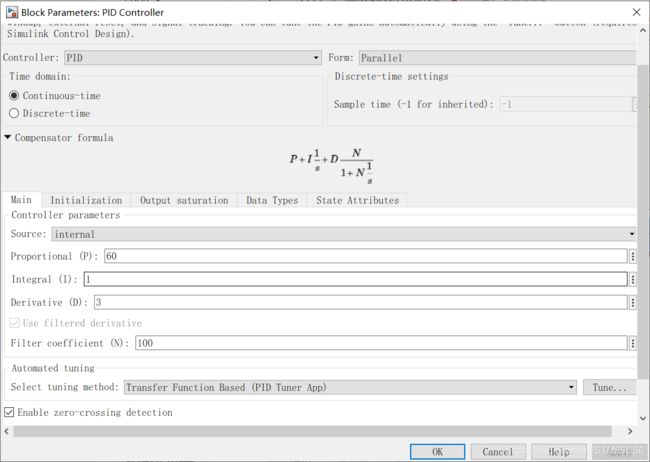Toggle Use filtered derivative checkbox
Screen dimensions: 650x462
[x=15, y=323]
